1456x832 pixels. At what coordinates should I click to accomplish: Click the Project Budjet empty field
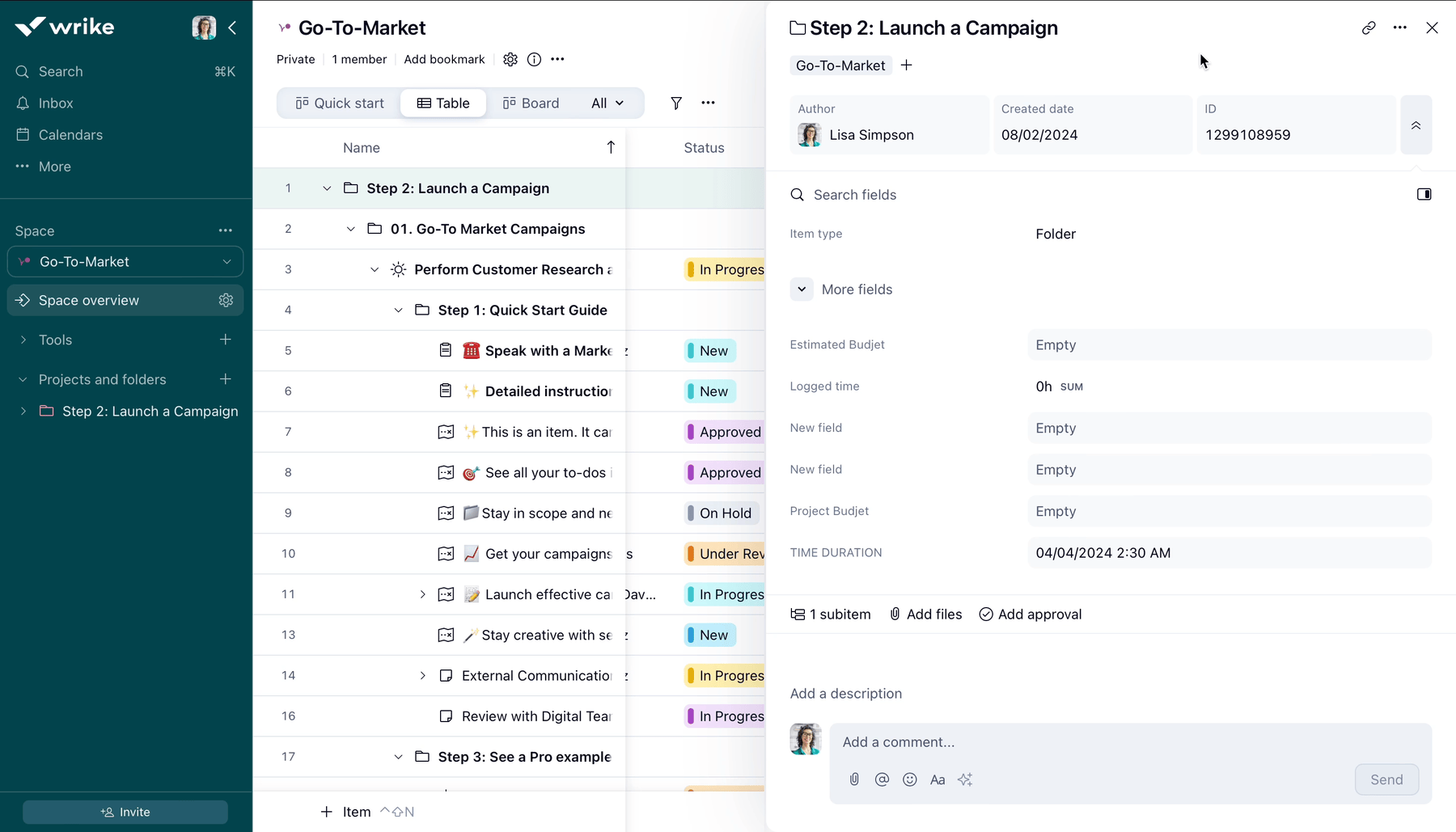click(x=1230, y=512)
